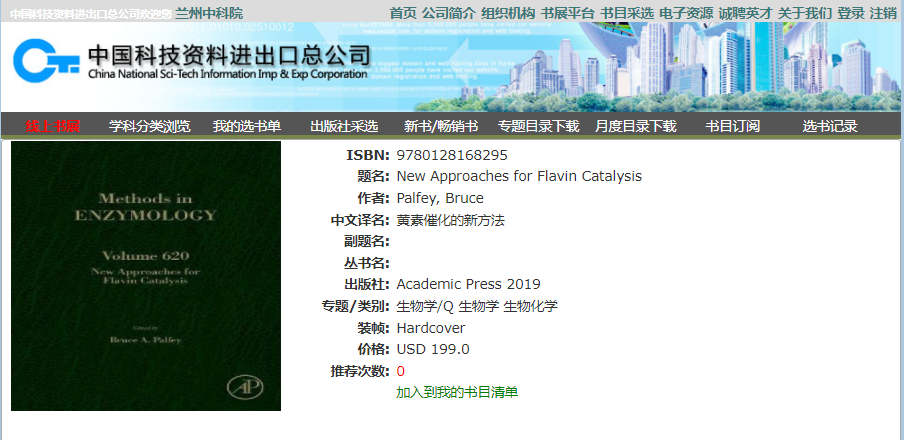Go to 组织机构 page
Image resolution: width=904 pixels, height=440 pixels.
coord(508,13)
